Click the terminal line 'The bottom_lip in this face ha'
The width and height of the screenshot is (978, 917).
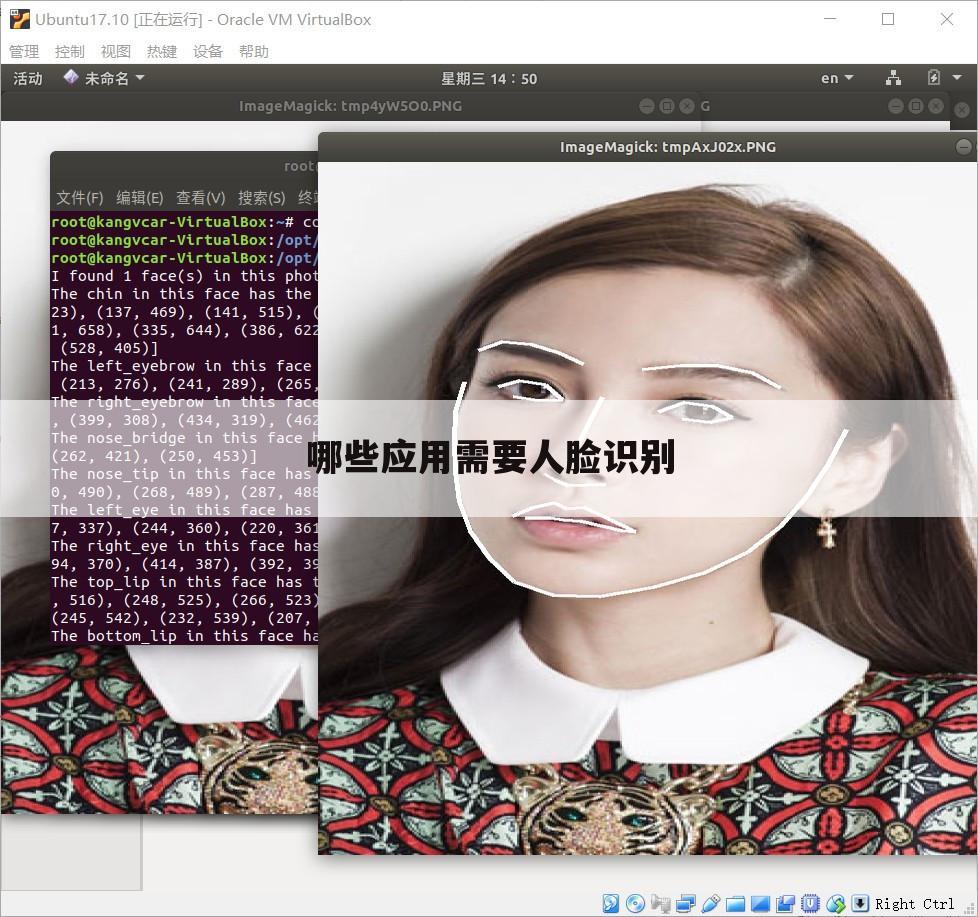pyautogui.click(x=185, y=636)
